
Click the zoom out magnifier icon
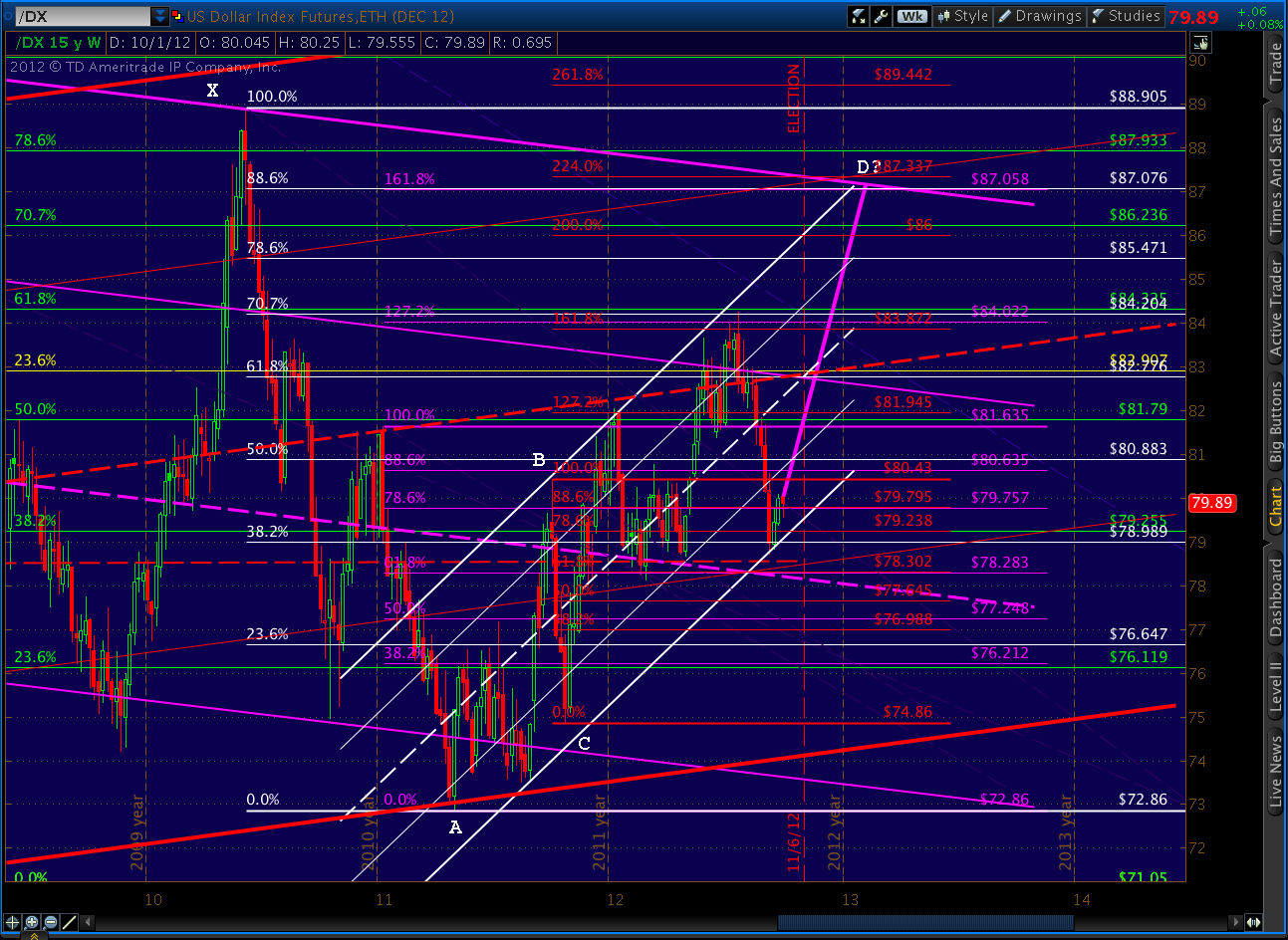tap(51, 922)
